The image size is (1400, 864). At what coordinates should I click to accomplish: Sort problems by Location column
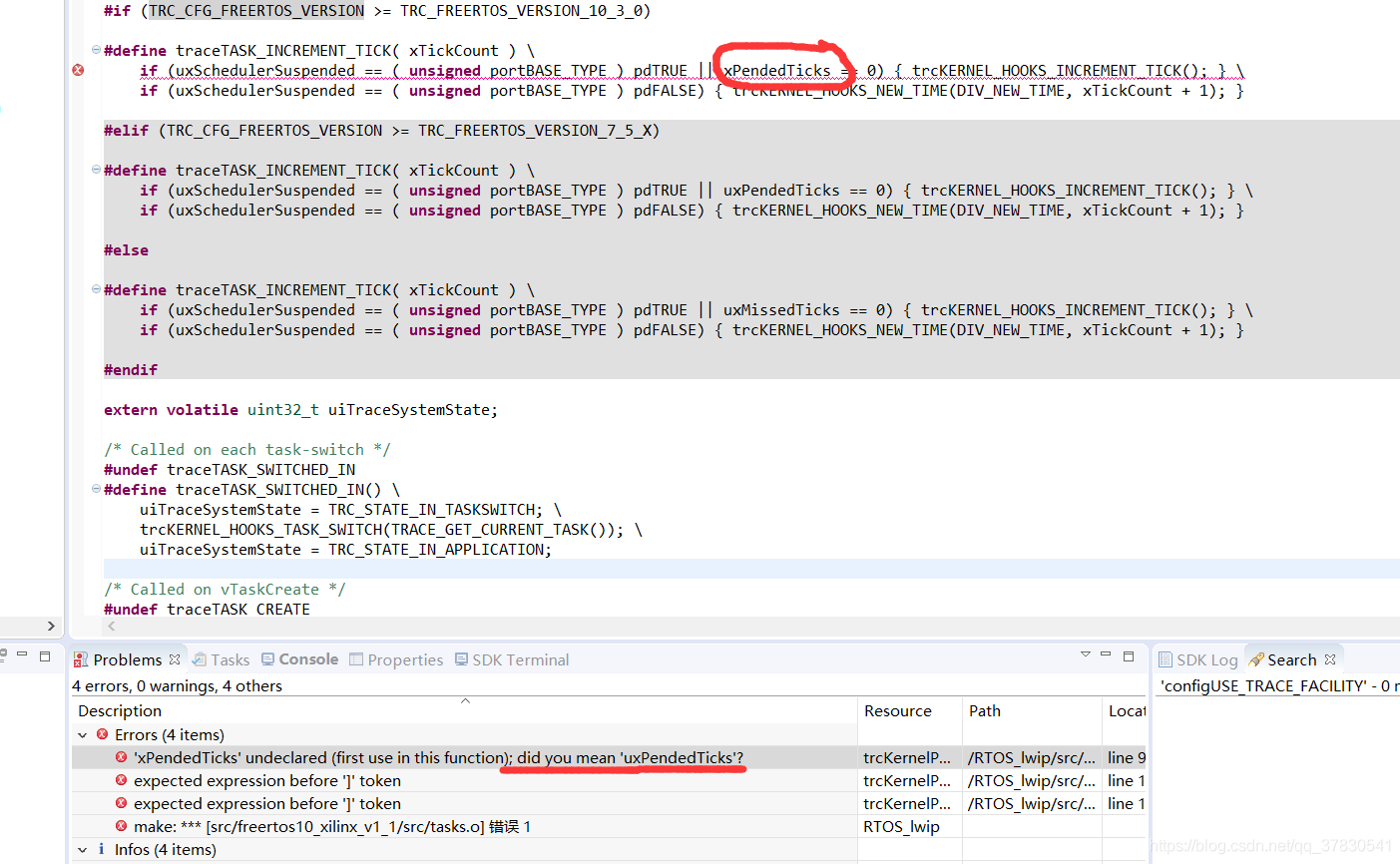(1125, 710)
